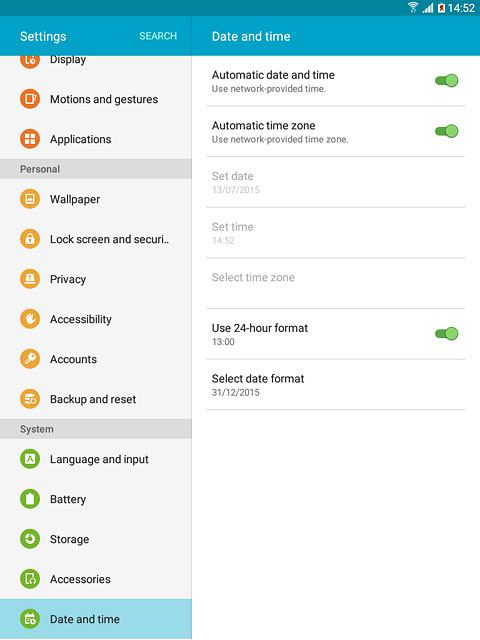Image resolution: width=480 pixels, height=640 pixels.
Task: Open the Applications grid icon
Action: point(30,139)
